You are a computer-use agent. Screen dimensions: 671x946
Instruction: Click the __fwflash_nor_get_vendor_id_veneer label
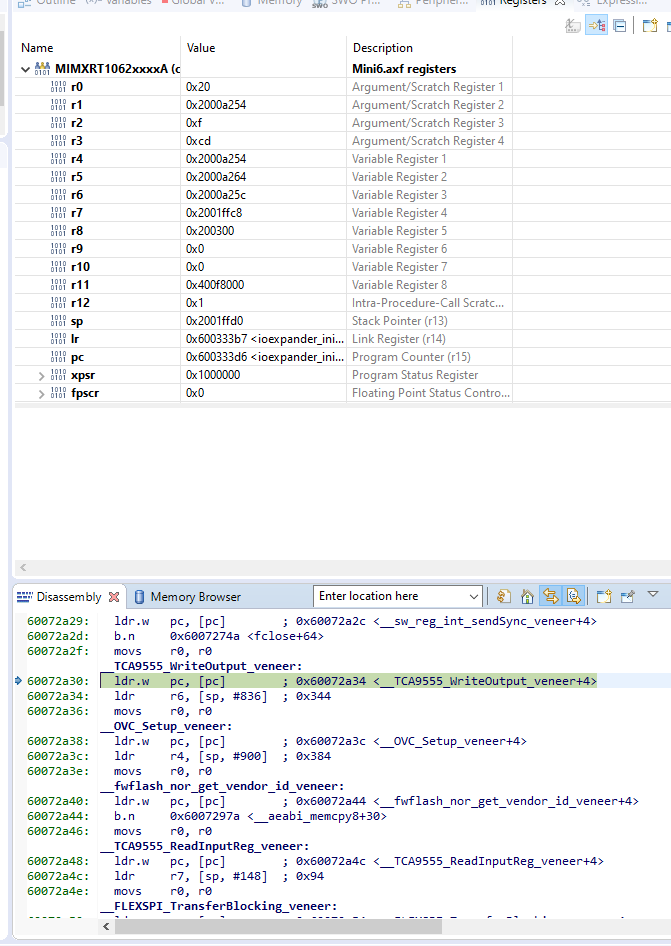click(x=222, y=786)
